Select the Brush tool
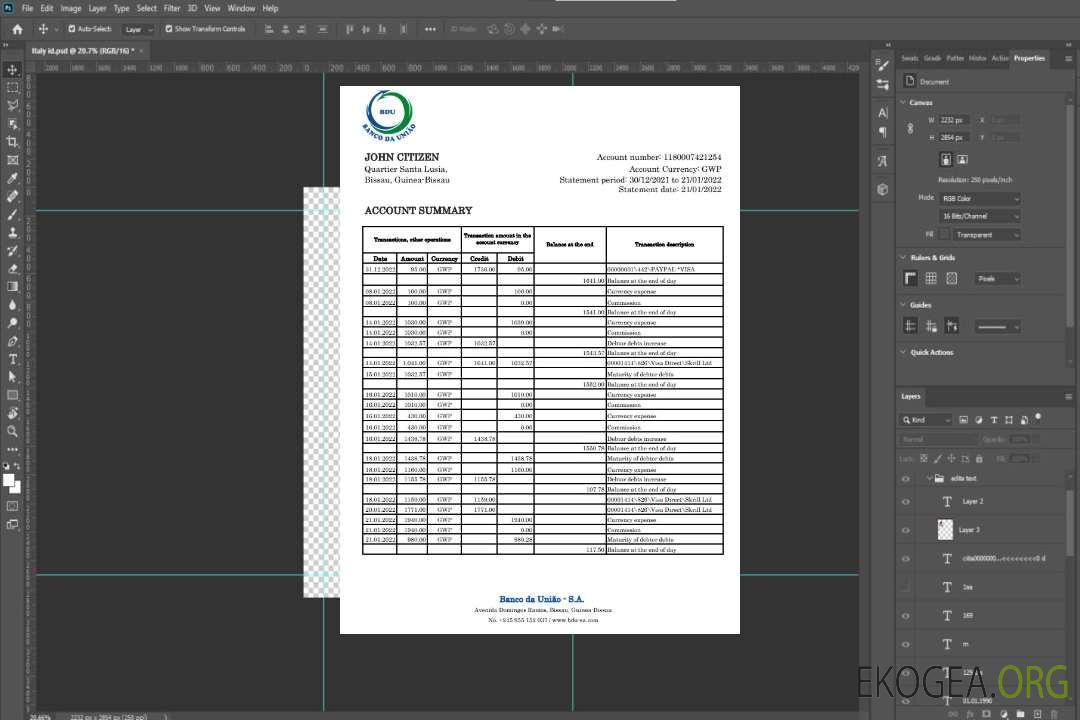 coord(12,214)
